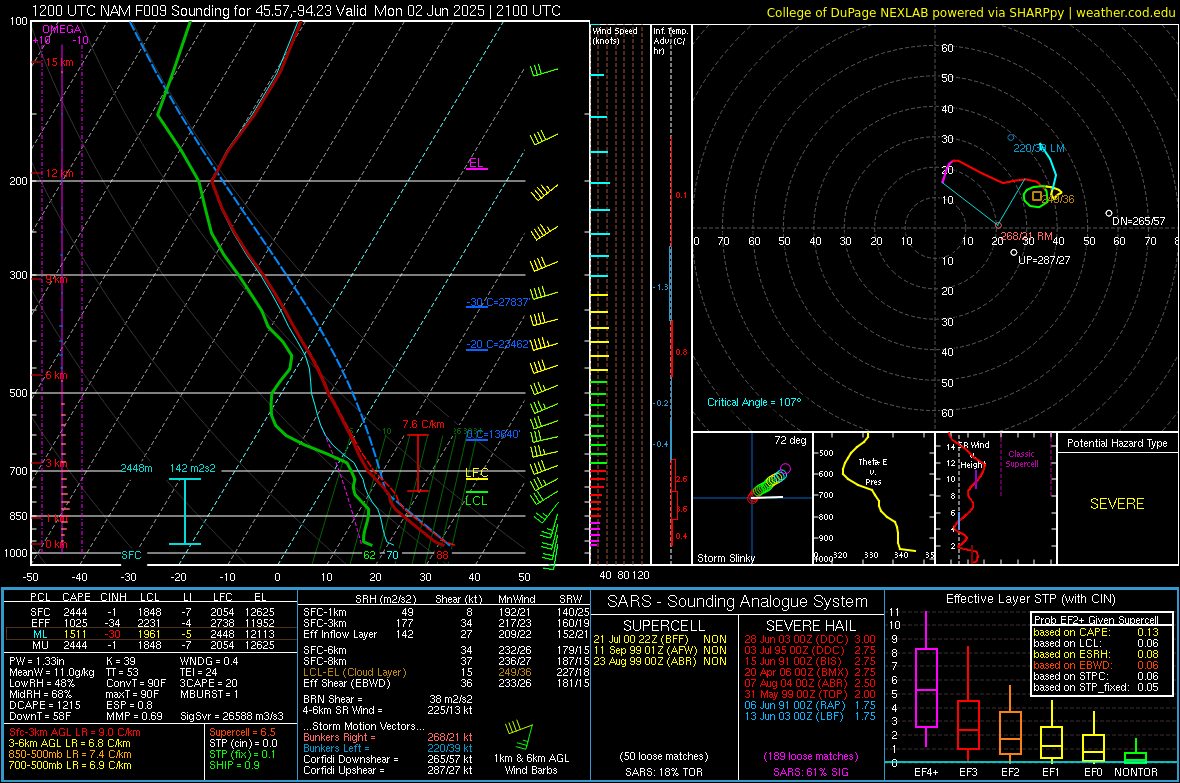Click the DN=265/57 hodograph label
Image resolution: width=1180 pixels, height=783 pixels.
tap(1139, 221)
